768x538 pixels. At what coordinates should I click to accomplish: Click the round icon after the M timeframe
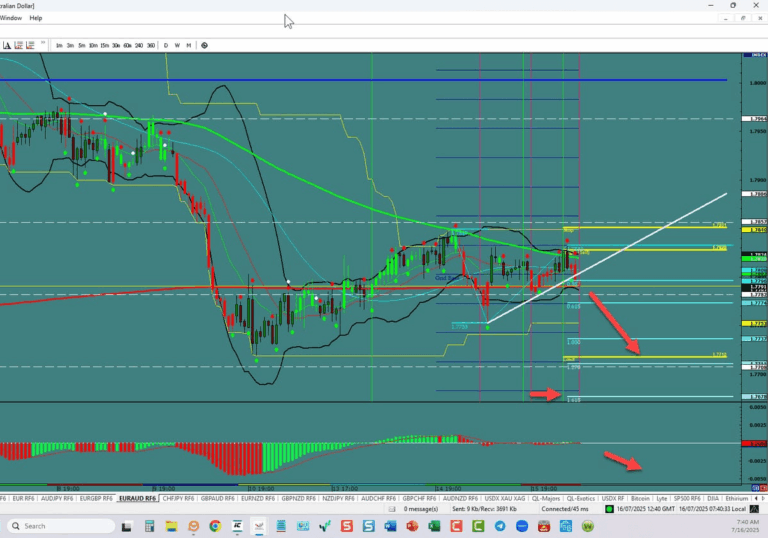point(205,46)
